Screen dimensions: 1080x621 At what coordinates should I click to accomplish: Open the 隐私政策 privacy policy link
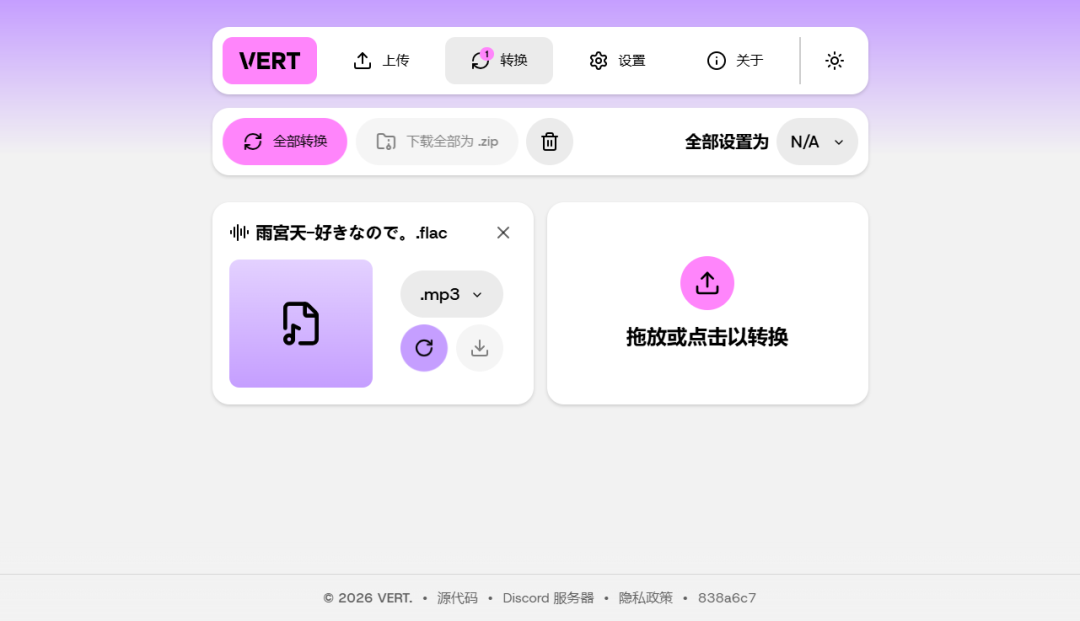[644, 598]
